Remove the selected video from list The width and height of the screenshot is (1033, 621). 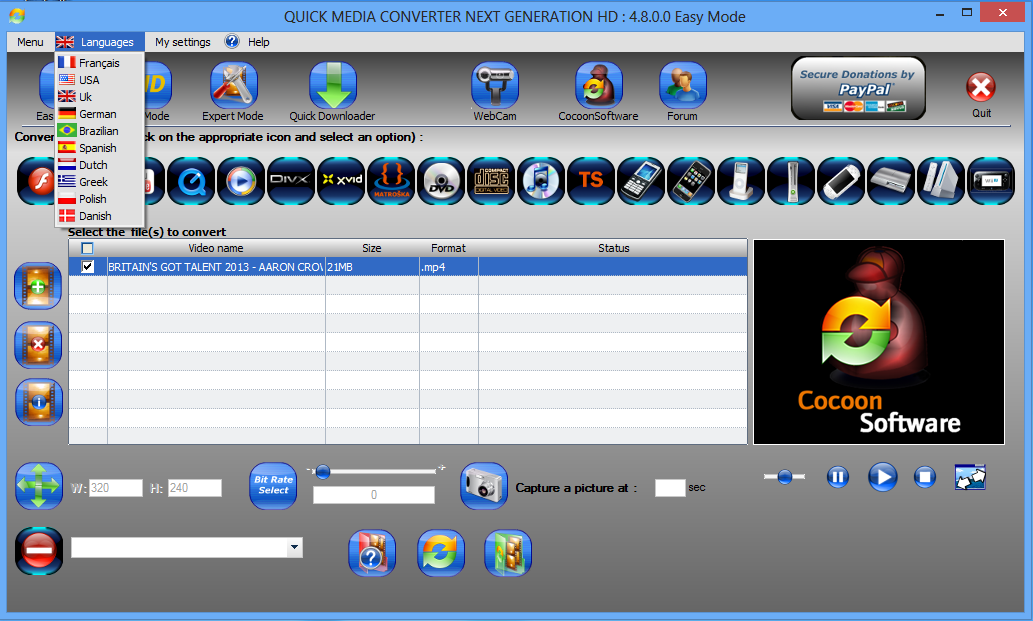[x=38, y=344]
